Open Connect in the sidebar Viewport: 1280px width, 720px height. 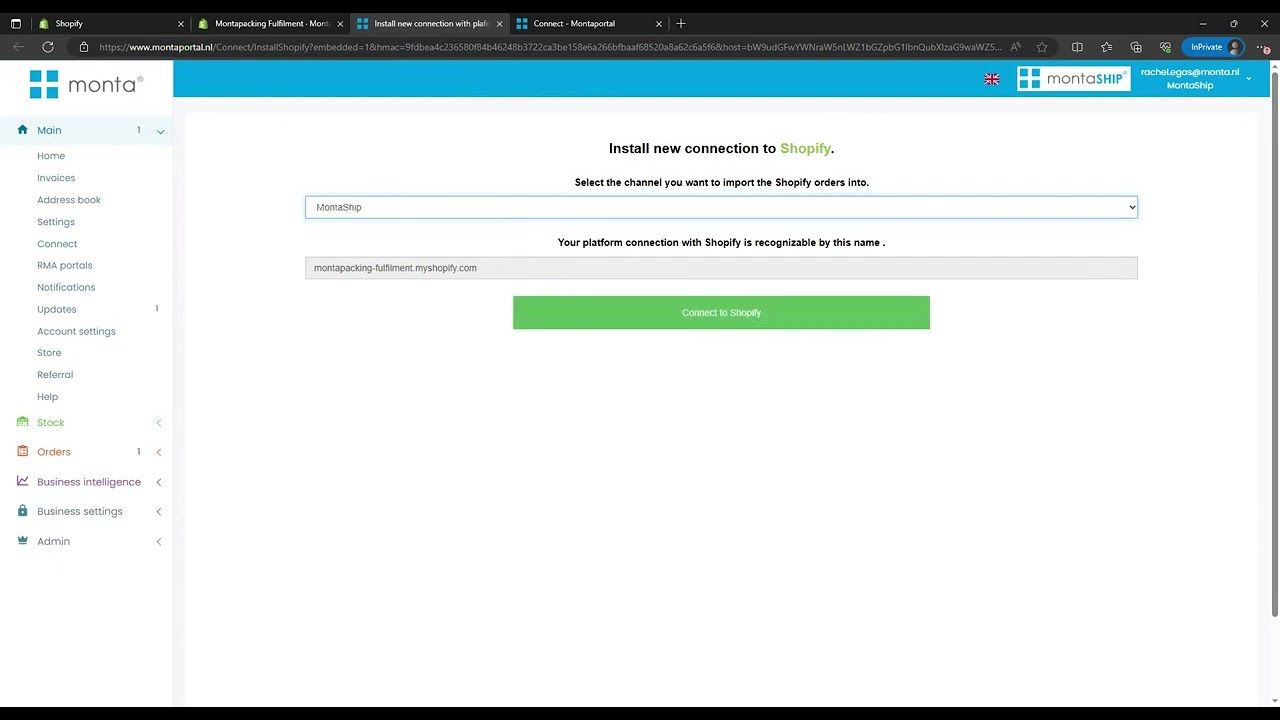[57, 244]
